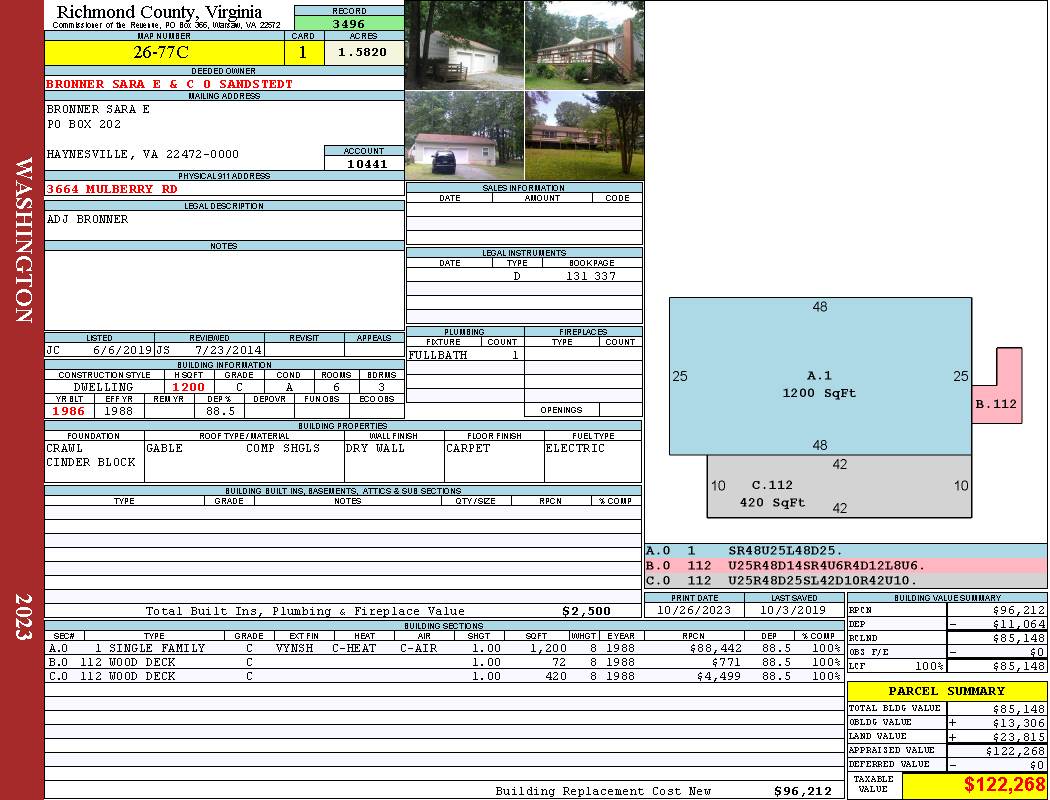Click the red taxable value $122,268

point(1004,785)
